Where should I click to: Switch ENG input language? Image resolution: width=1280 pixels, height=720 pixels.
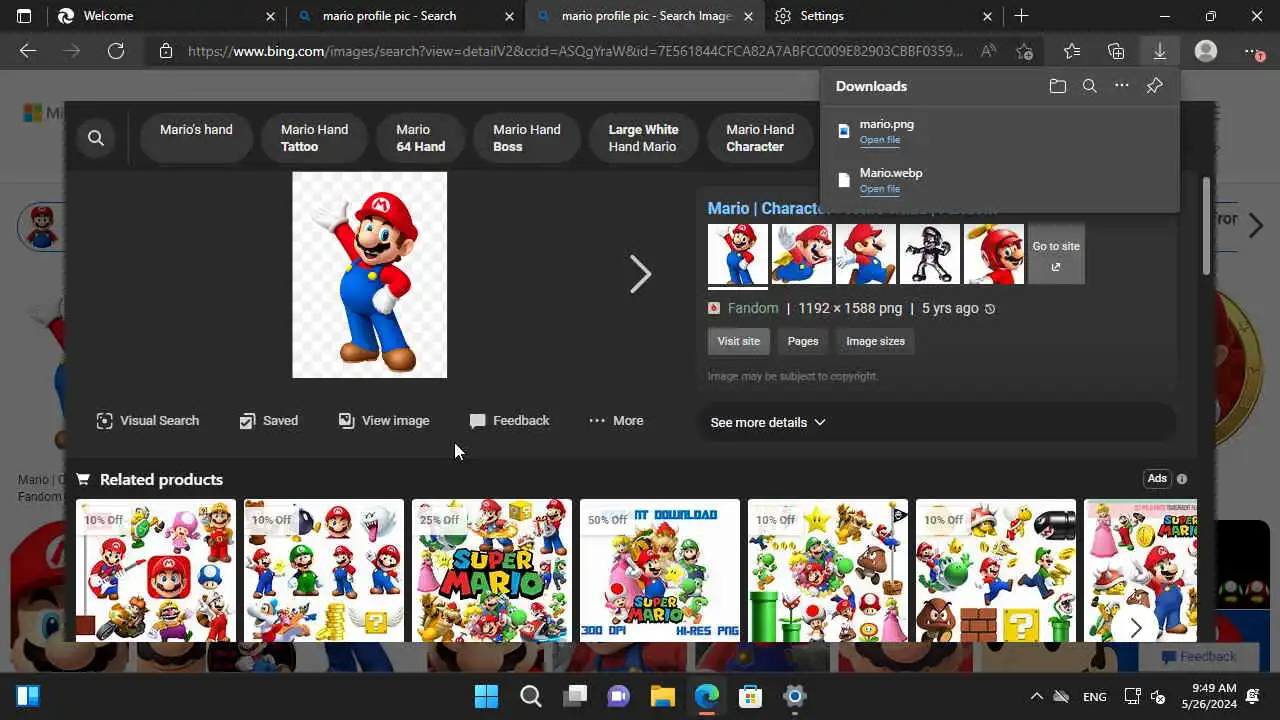pyautogui.click(x=1094, y=696)
